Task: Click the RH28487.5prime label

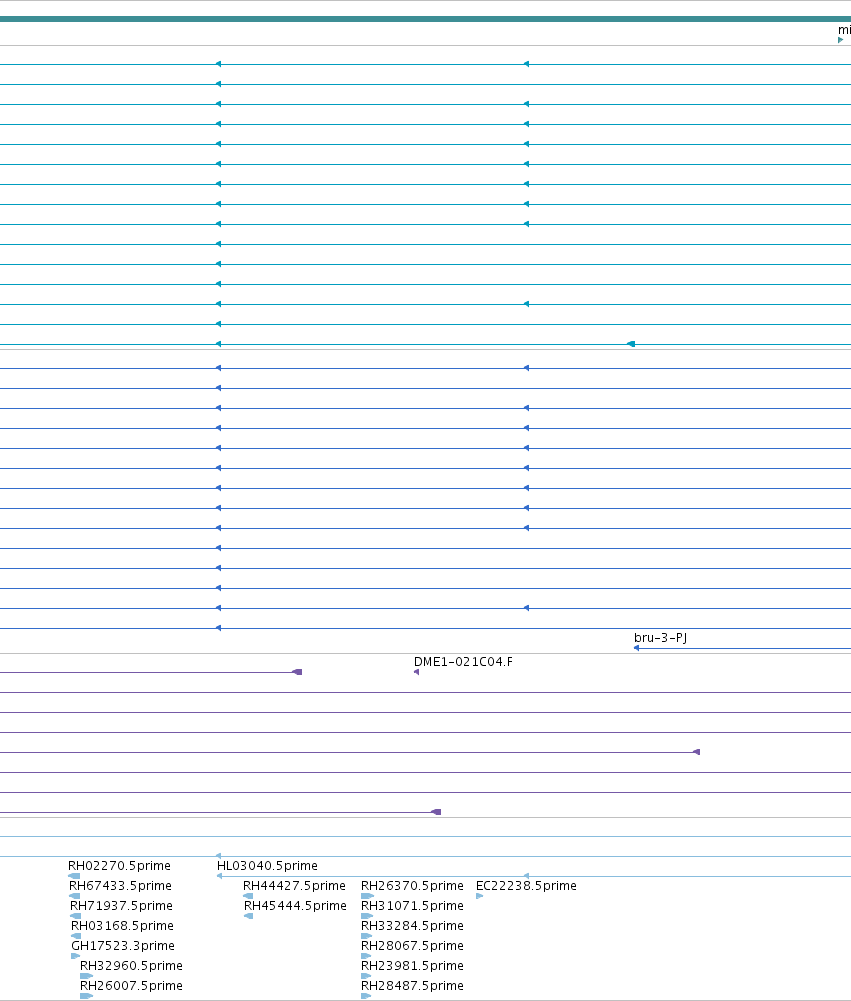Action: point(412,986)
